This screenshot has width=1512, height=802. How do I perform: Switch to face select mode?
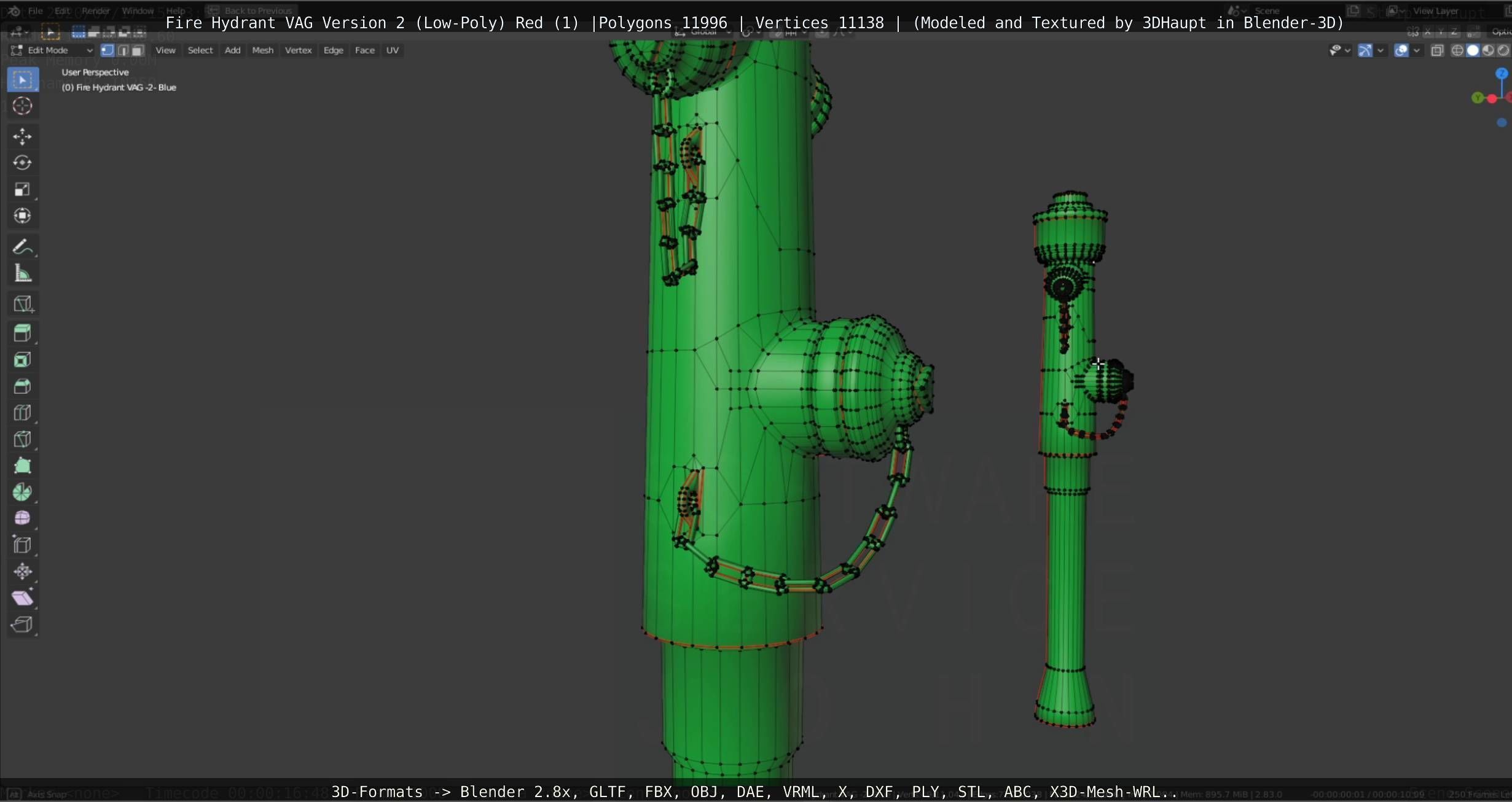pos(138,50)
